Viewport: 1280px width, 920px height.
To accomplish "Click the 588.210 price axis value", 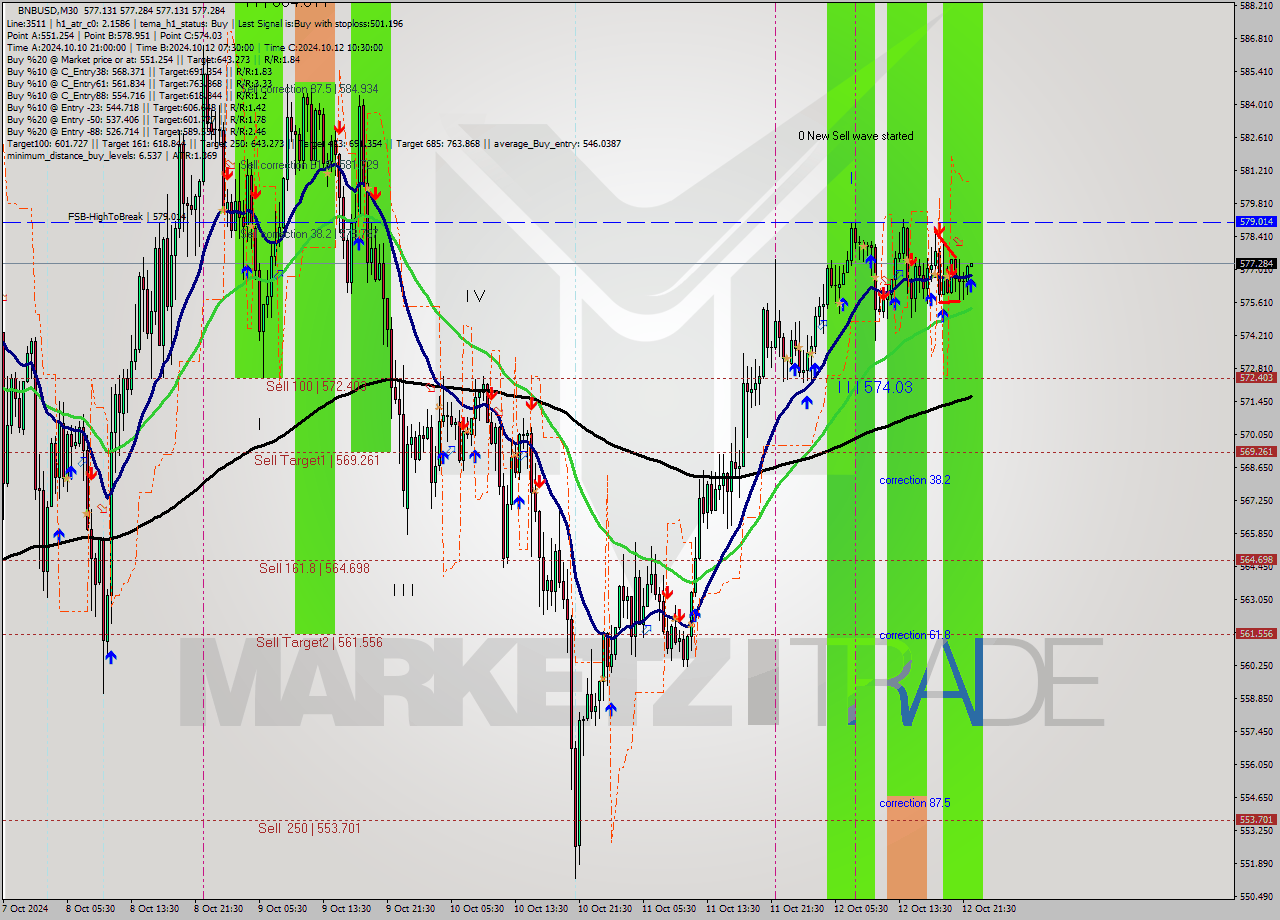I will (1256, 6).
